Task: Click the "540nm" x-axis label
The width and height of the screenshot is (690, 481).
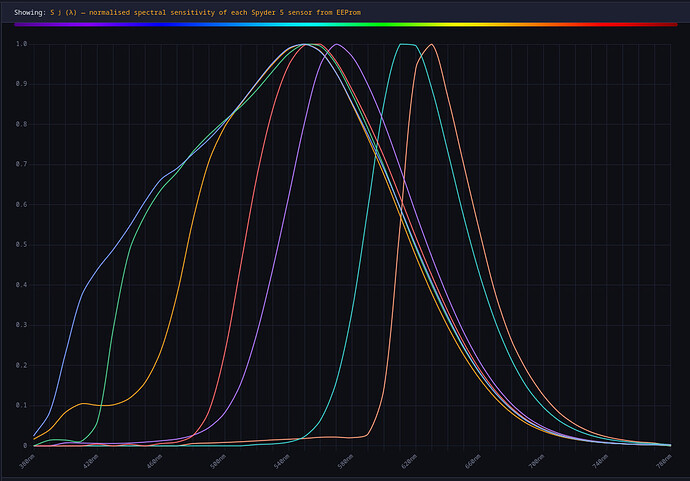Action: tap(282, 461)
